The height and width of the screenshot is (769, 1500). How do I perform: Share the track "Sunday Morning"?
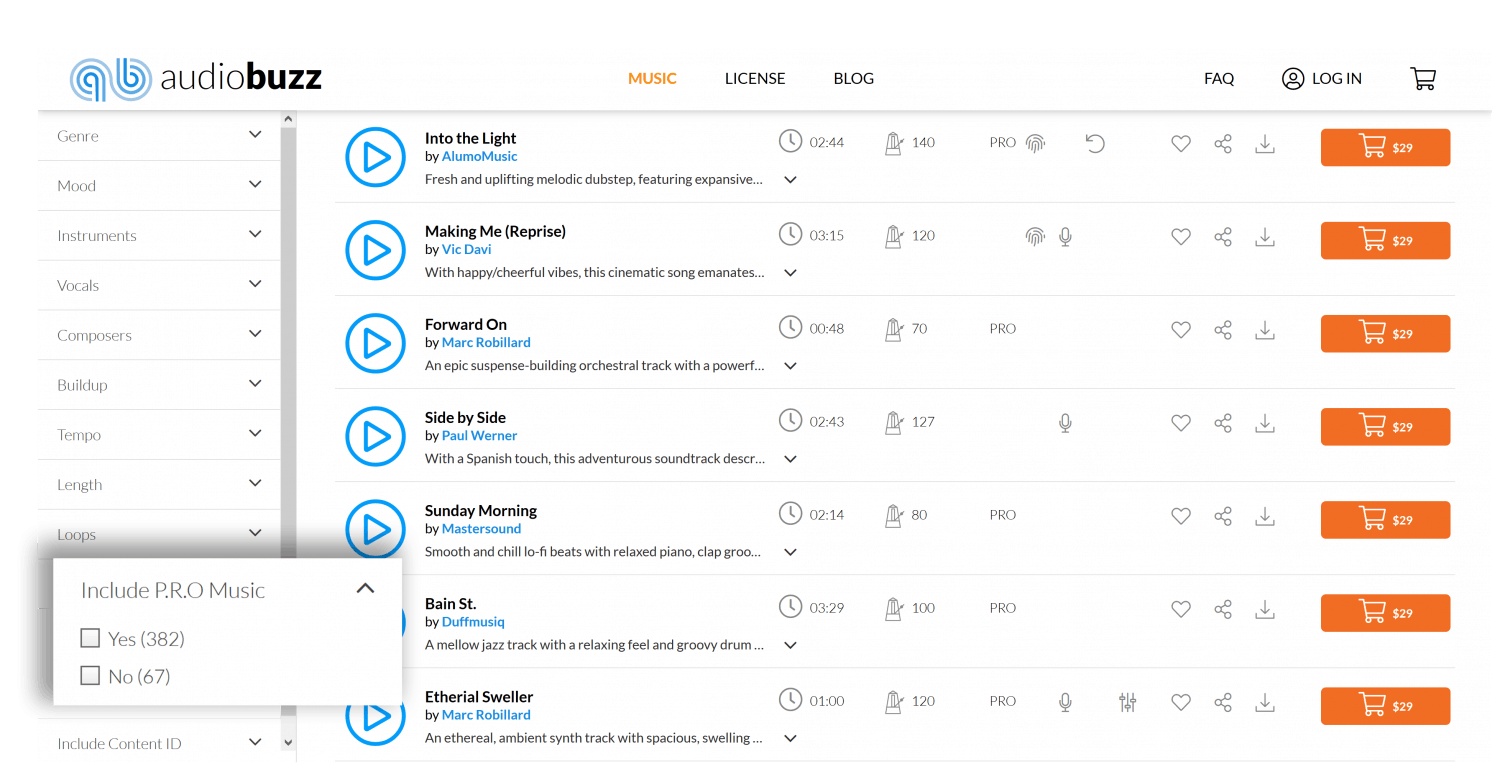point(1223,516)
